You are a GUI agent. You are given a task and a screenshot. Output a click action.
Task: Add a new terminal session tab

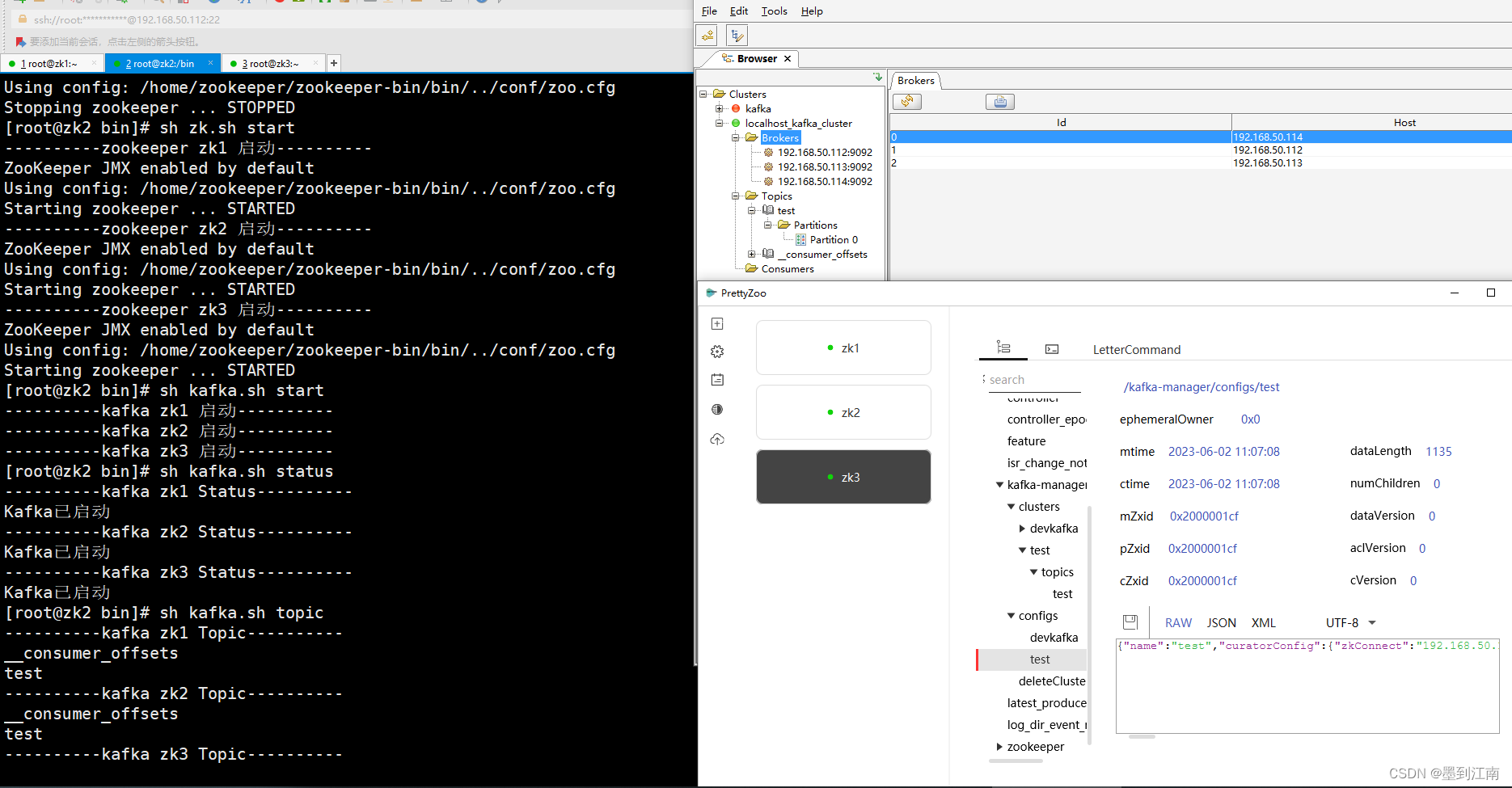point(334,62)
